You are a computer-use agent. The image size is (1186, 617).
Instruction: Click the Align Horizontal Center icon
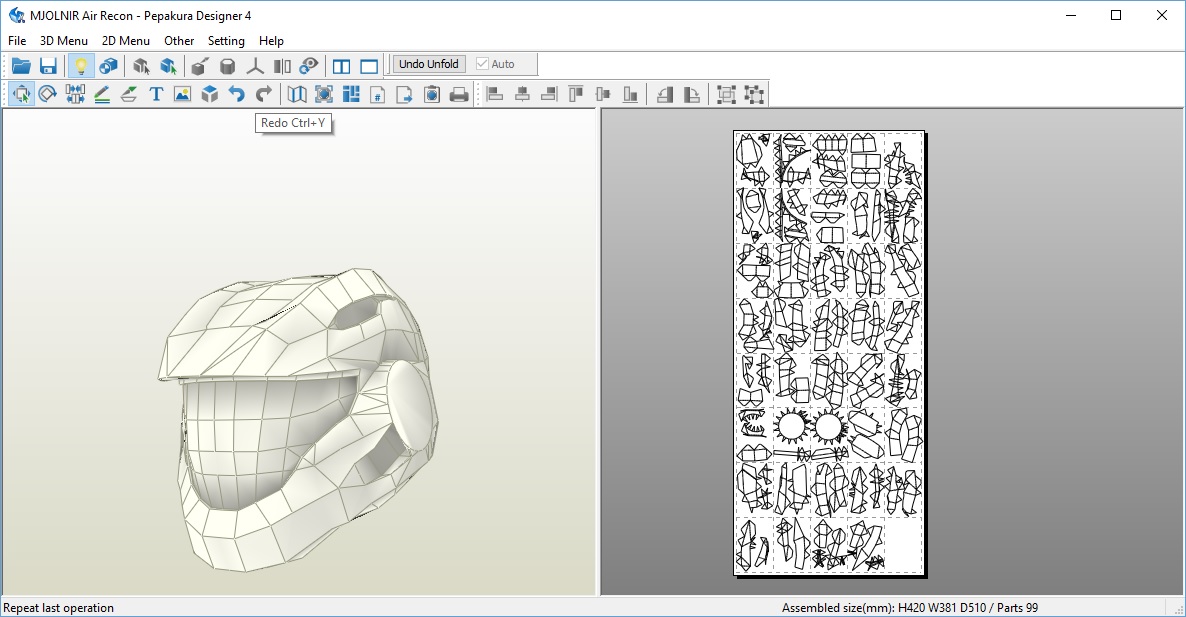[x=522, y=94]
